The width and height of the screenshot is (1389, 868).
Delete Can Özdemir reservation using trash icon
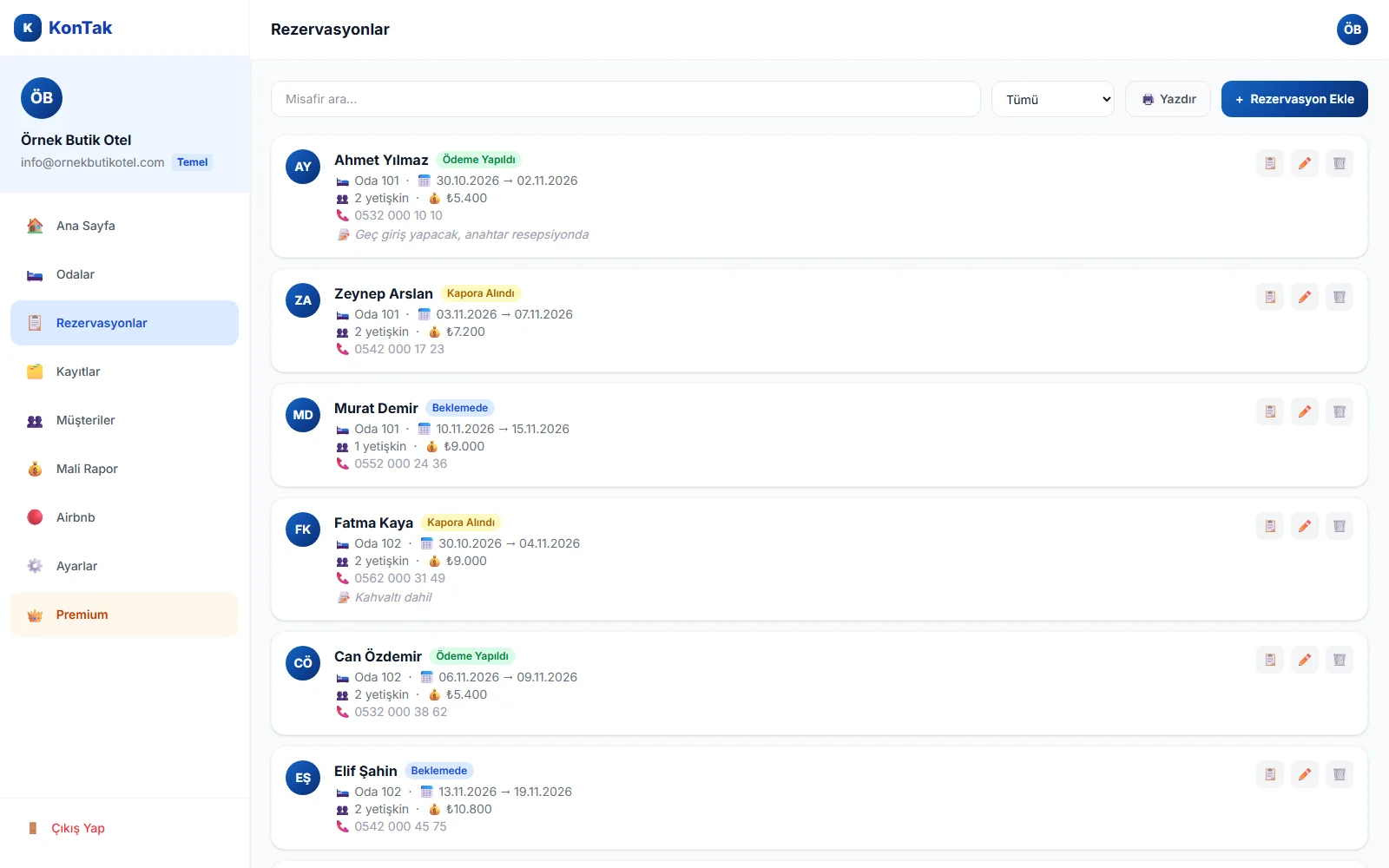click(1340, 660)
